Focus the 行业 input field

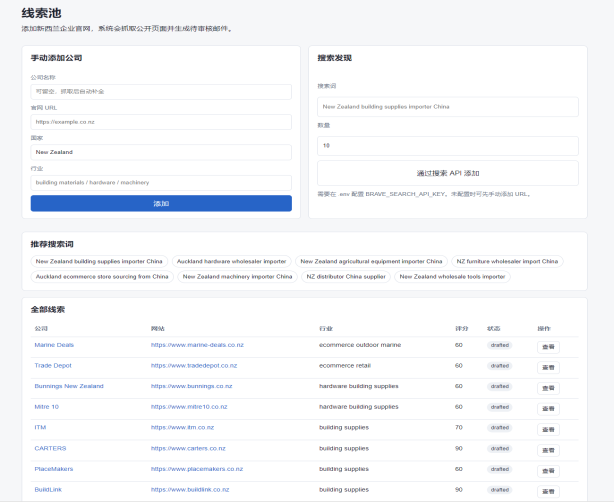tap(161, 183)
